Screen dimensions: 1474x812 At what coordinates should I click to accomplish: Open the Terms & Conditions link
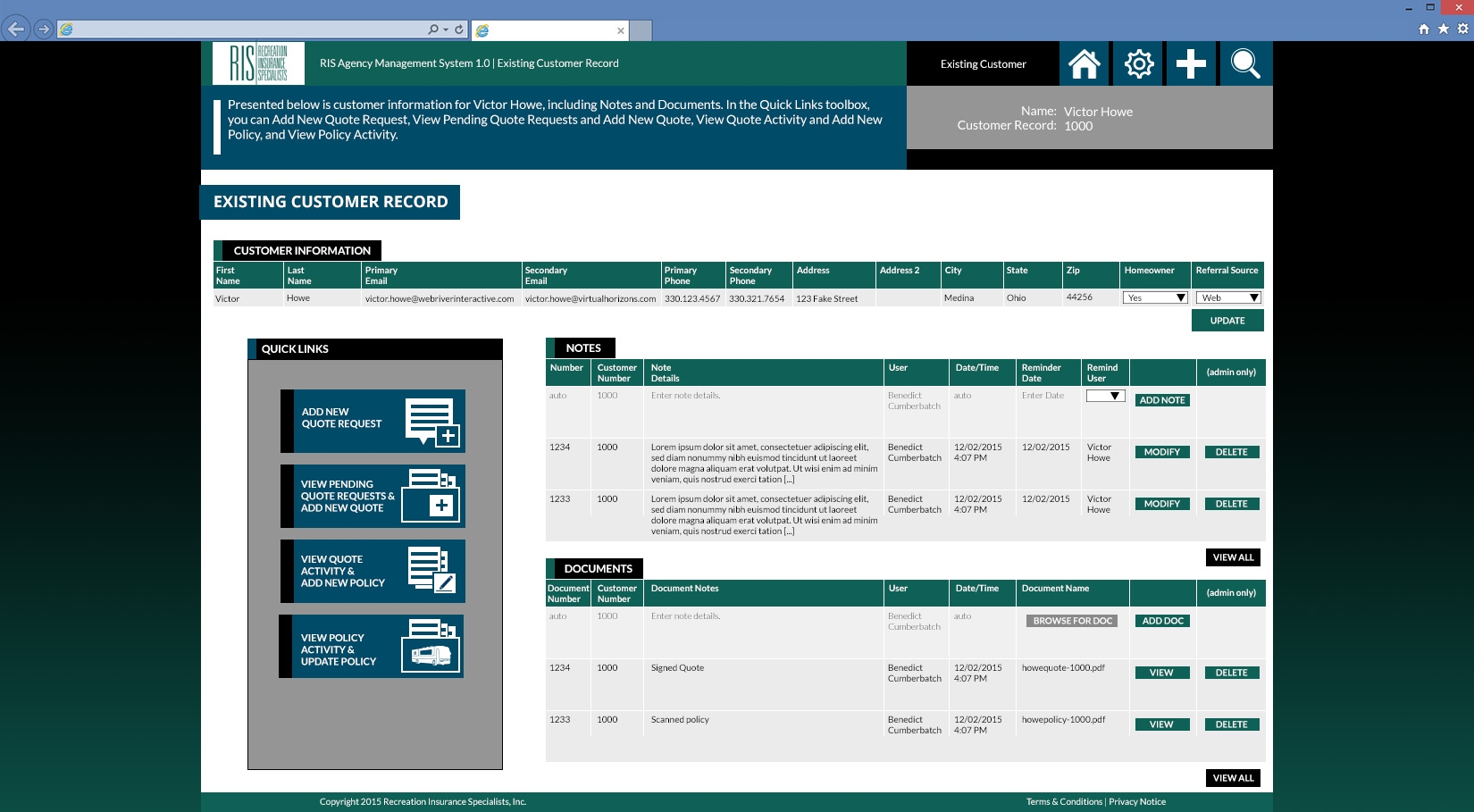pyautogui.click(x=1064, y=801)
